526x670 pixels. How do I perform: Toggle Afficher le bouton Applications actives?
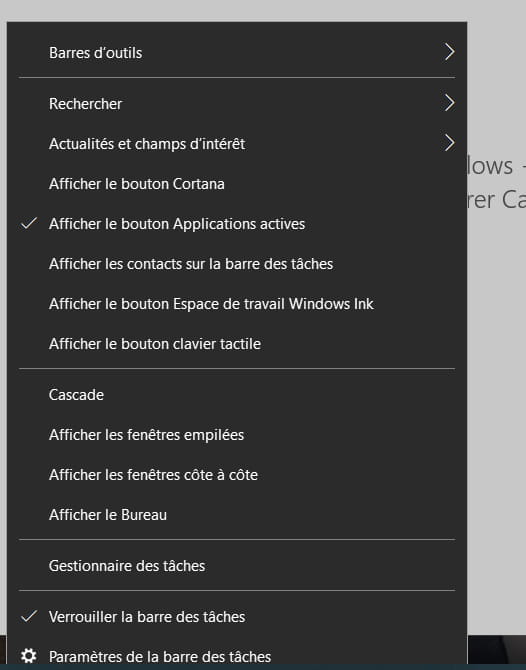[237, 224]
